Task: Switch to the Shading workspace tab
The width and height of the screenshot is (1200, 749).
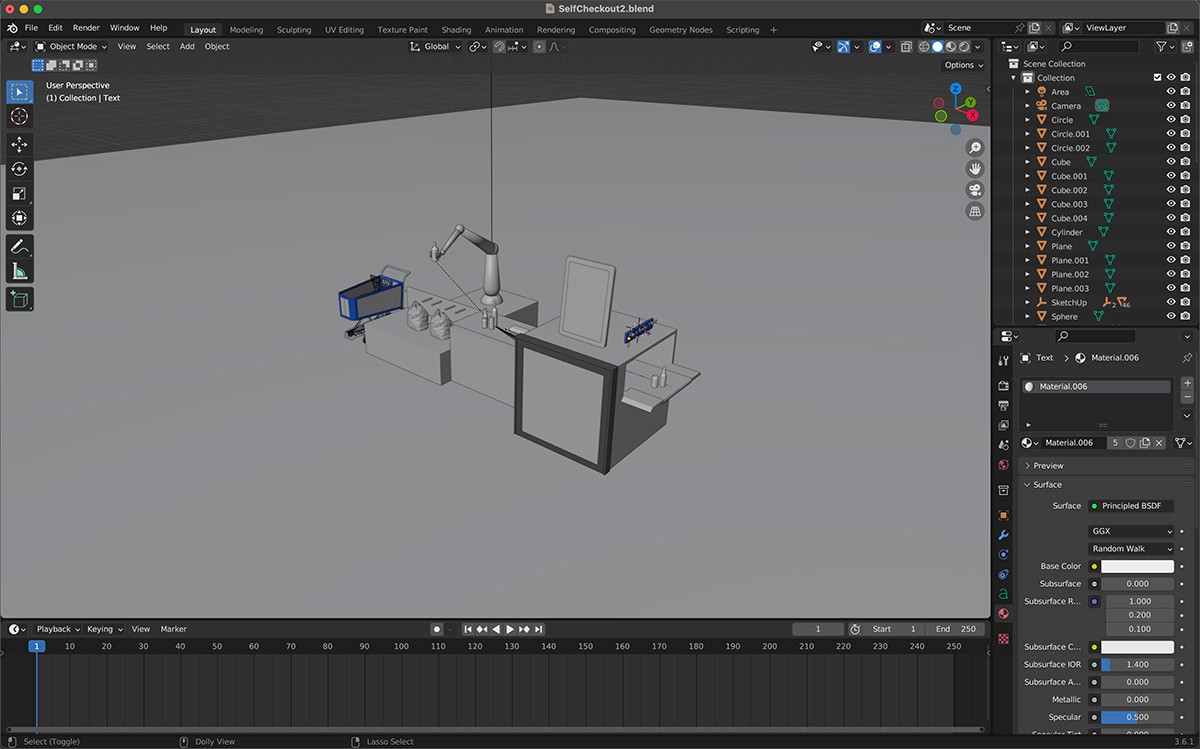Action: (456, 30)
